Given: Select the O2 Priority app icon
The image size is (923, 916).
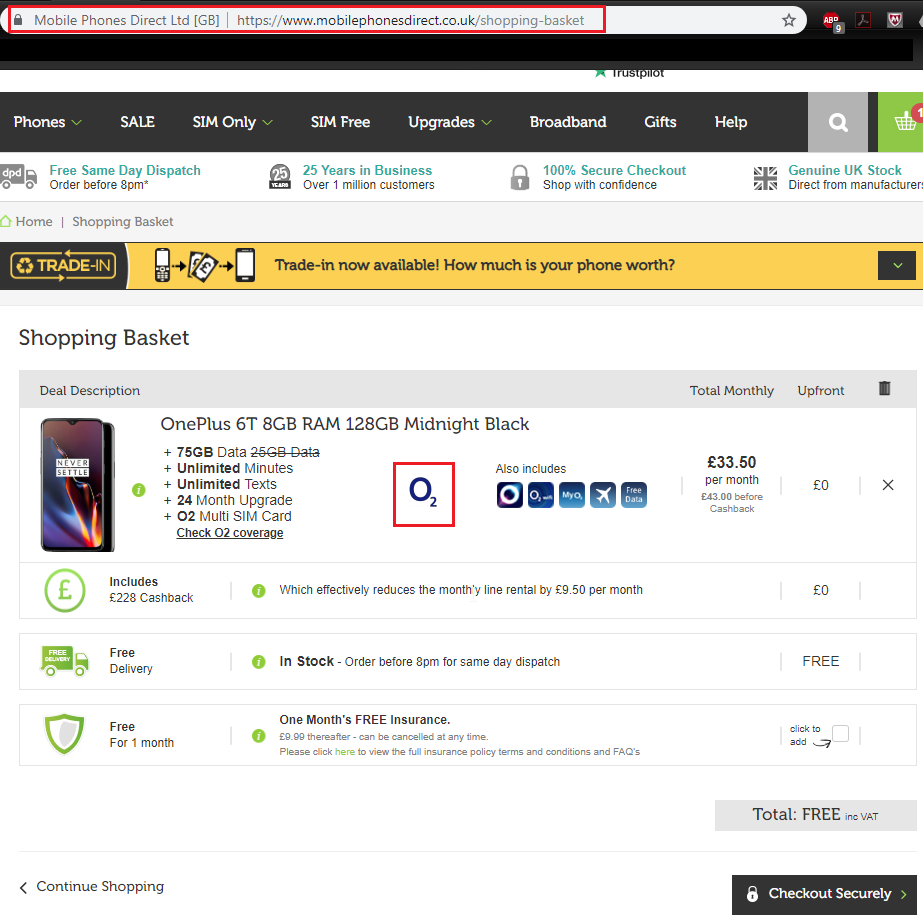Looking at the screenshot, I should click(510, 494).
